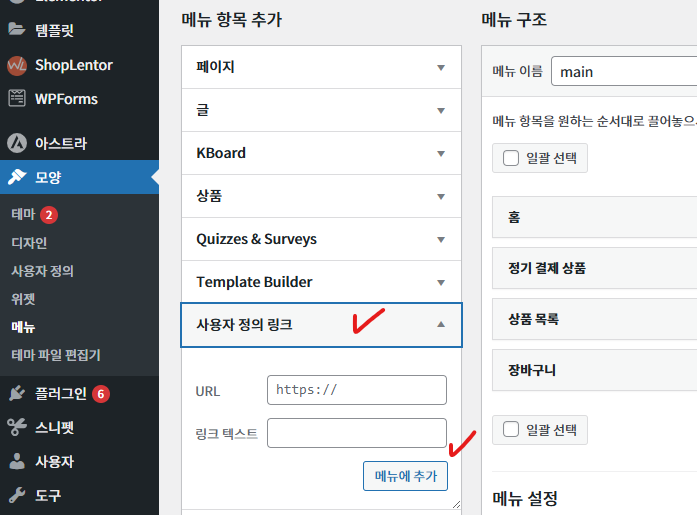Expand the Template Builder section
This screenshot has height=515, width=697.
(x=321, y=282)
